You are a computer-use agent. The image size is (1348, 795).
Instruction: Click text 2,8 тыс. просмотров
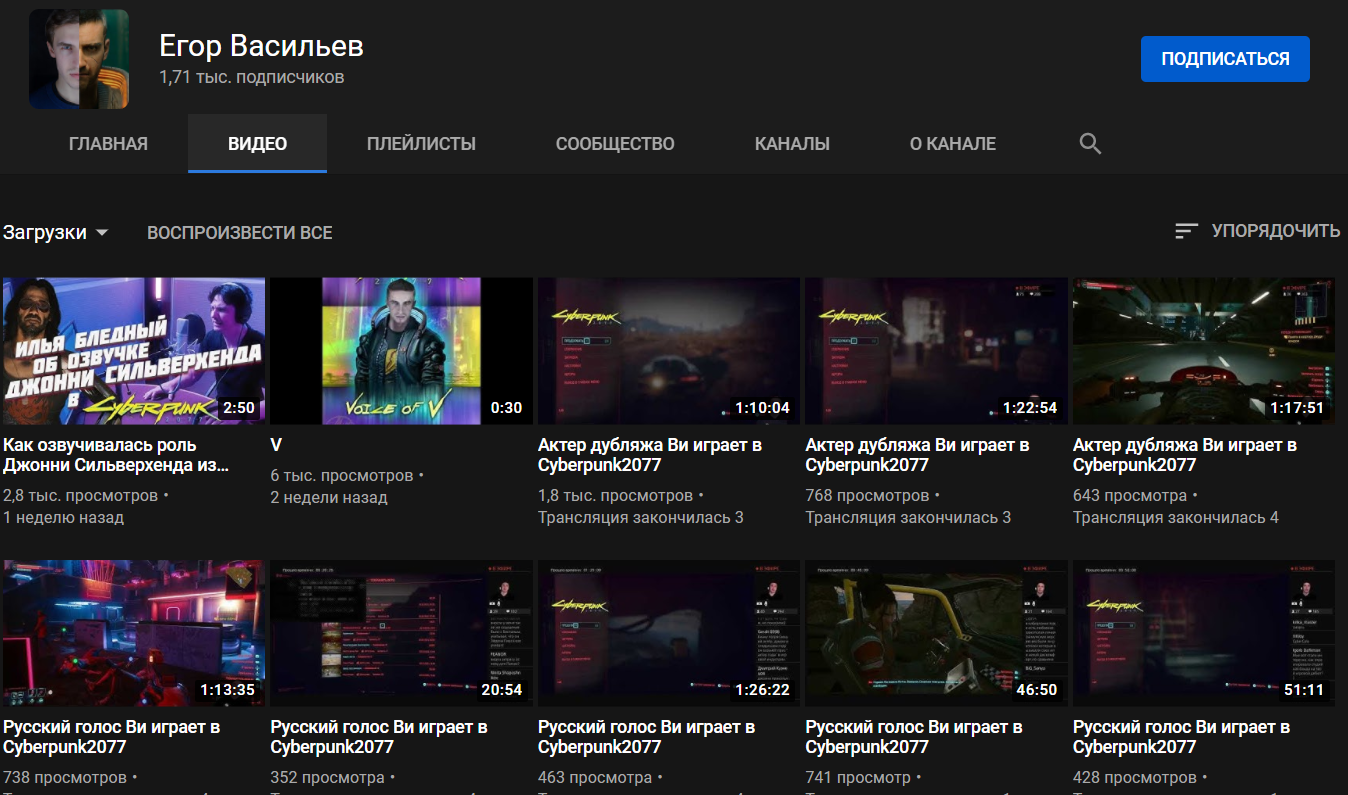click(81, 496)
